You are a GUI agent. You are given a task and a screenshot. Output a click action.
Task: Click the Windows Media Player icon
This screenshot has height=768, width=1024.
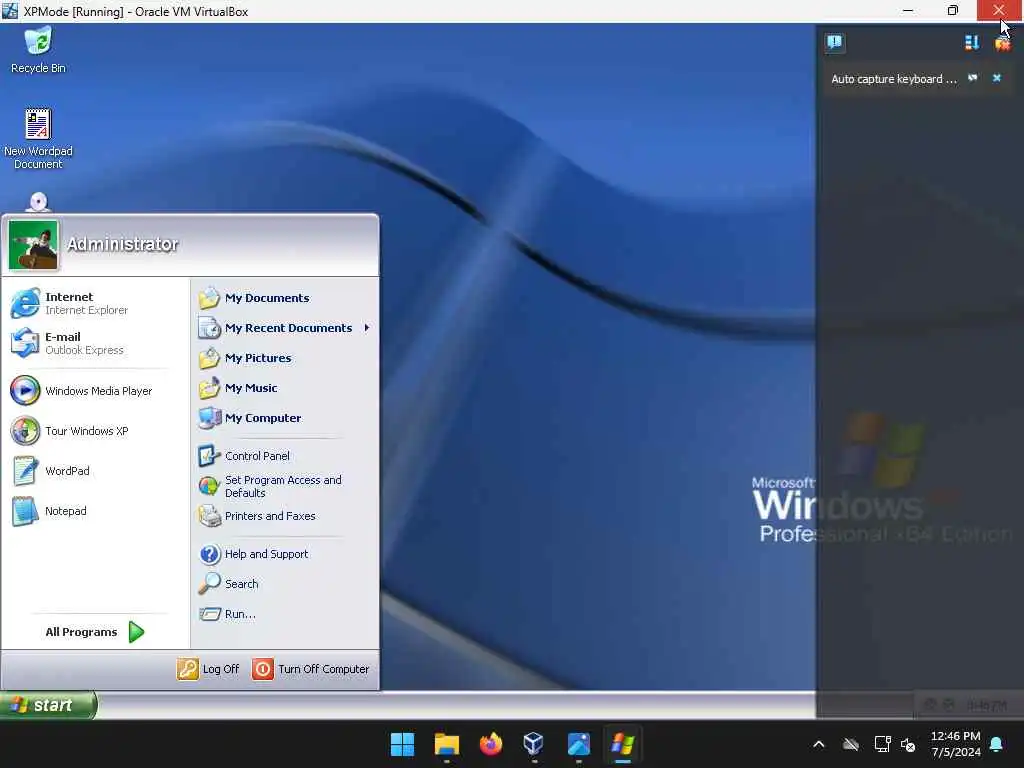[25, 391]
